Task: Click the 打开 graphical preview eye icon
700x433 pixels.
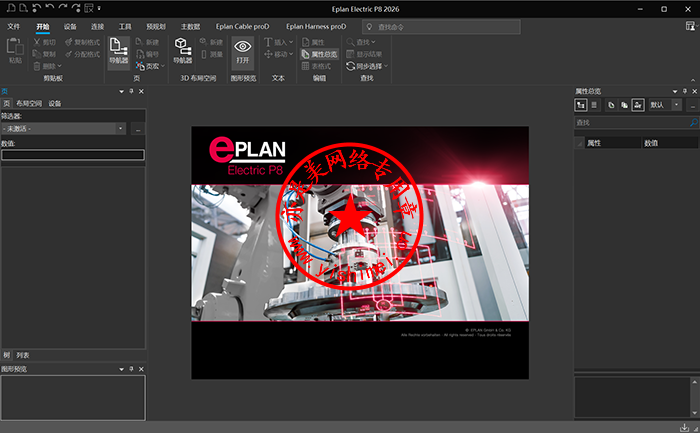Action: tap(243, 50)
